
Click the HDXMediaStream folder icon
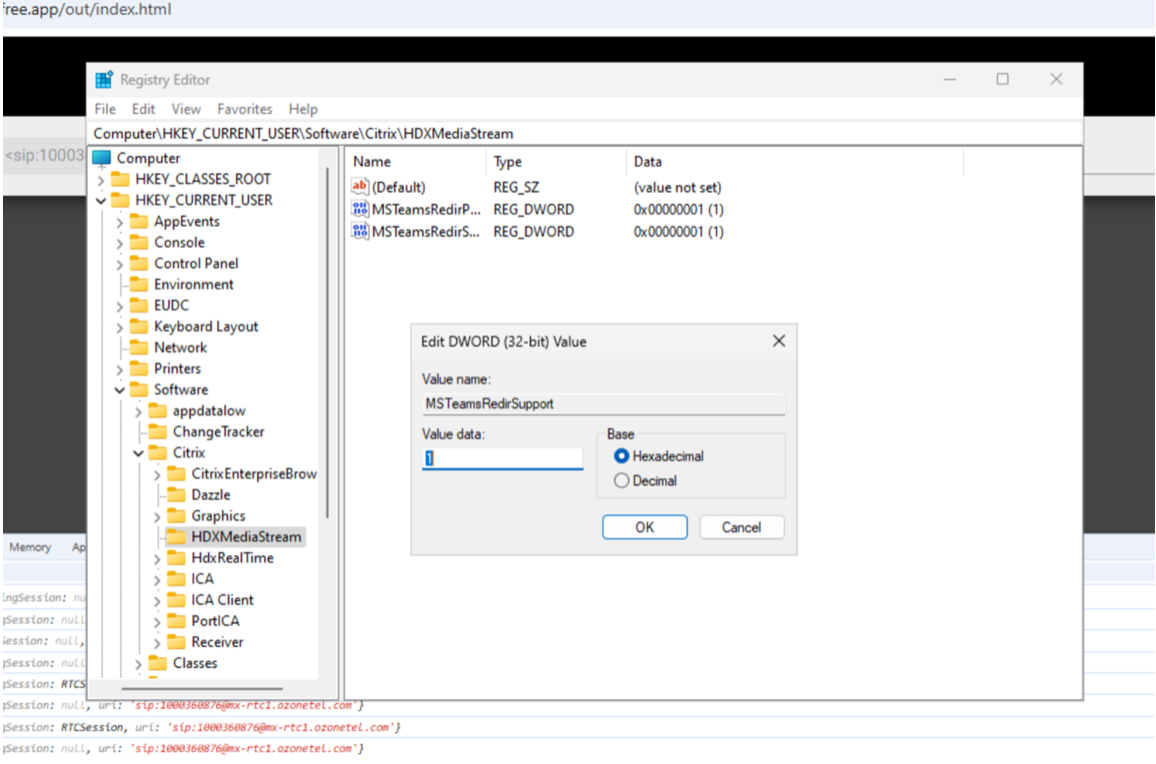click(176, 537)
